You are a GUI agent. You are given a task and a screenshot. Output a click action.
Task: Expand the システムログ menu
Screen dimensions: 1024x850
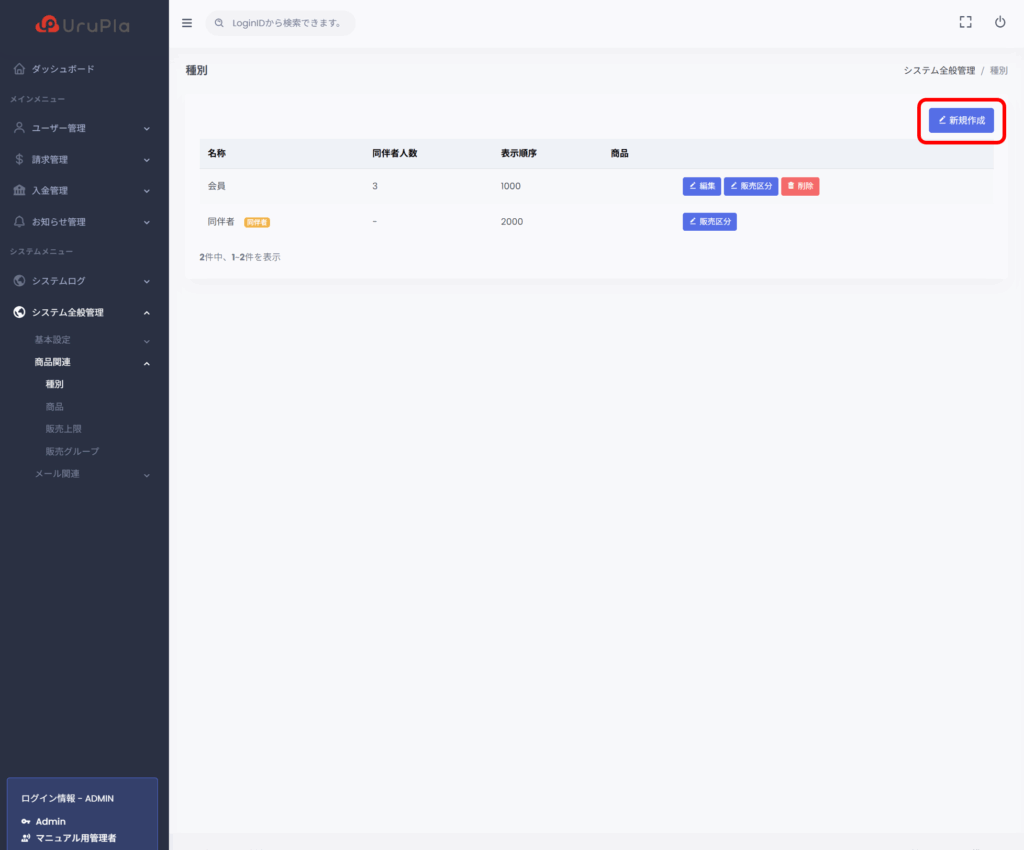tap(82, 281)
